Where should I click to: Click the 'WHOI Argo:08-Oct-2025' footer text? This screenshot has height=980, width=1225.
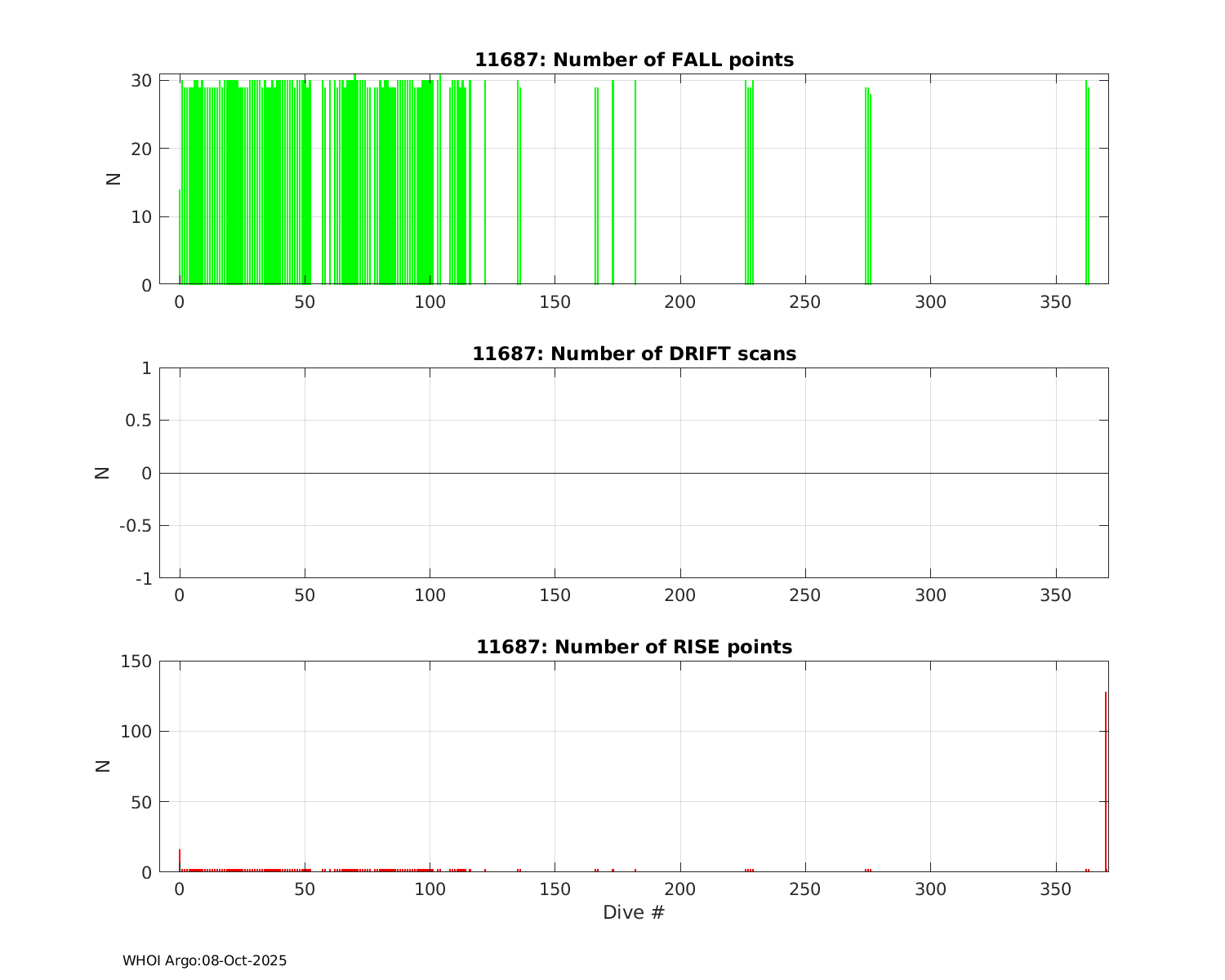204,960
